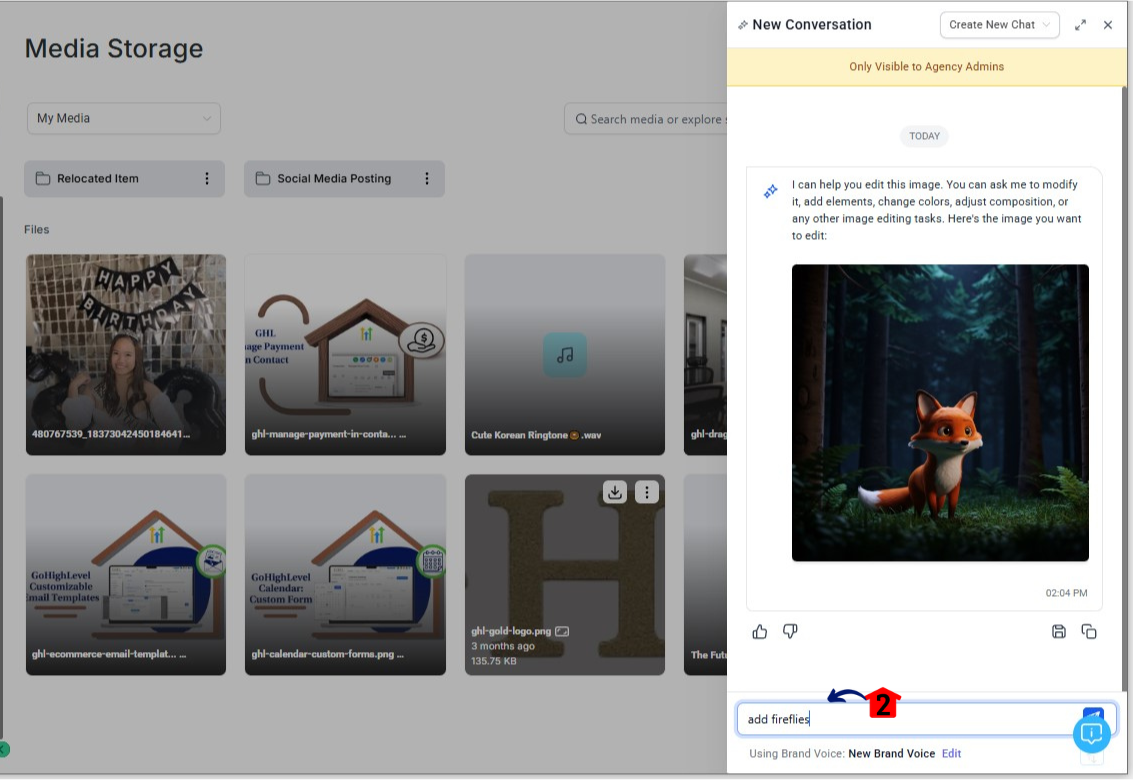Open the Happy Birthday photo thumbnail
Image resolution: width=1133 pixels, height=780 pixels.
tap(126, 354)
